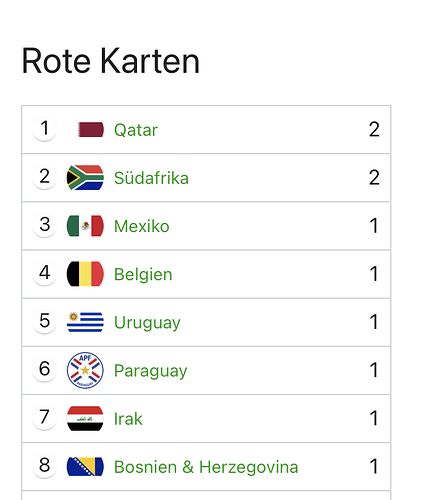
Task: Click the Belgium flag icon
Action: [85, 274]
